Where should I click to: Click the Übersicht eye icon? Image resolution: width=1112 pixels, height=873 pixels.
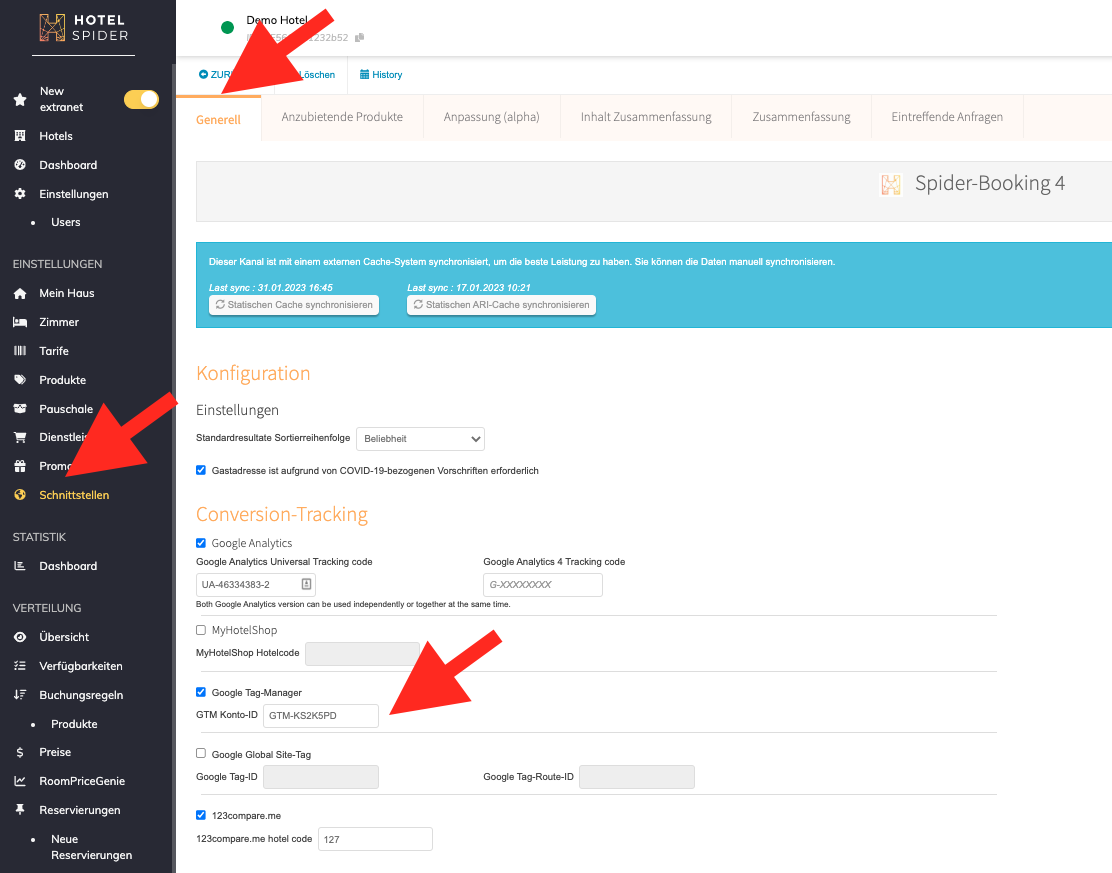coord(20,637)
